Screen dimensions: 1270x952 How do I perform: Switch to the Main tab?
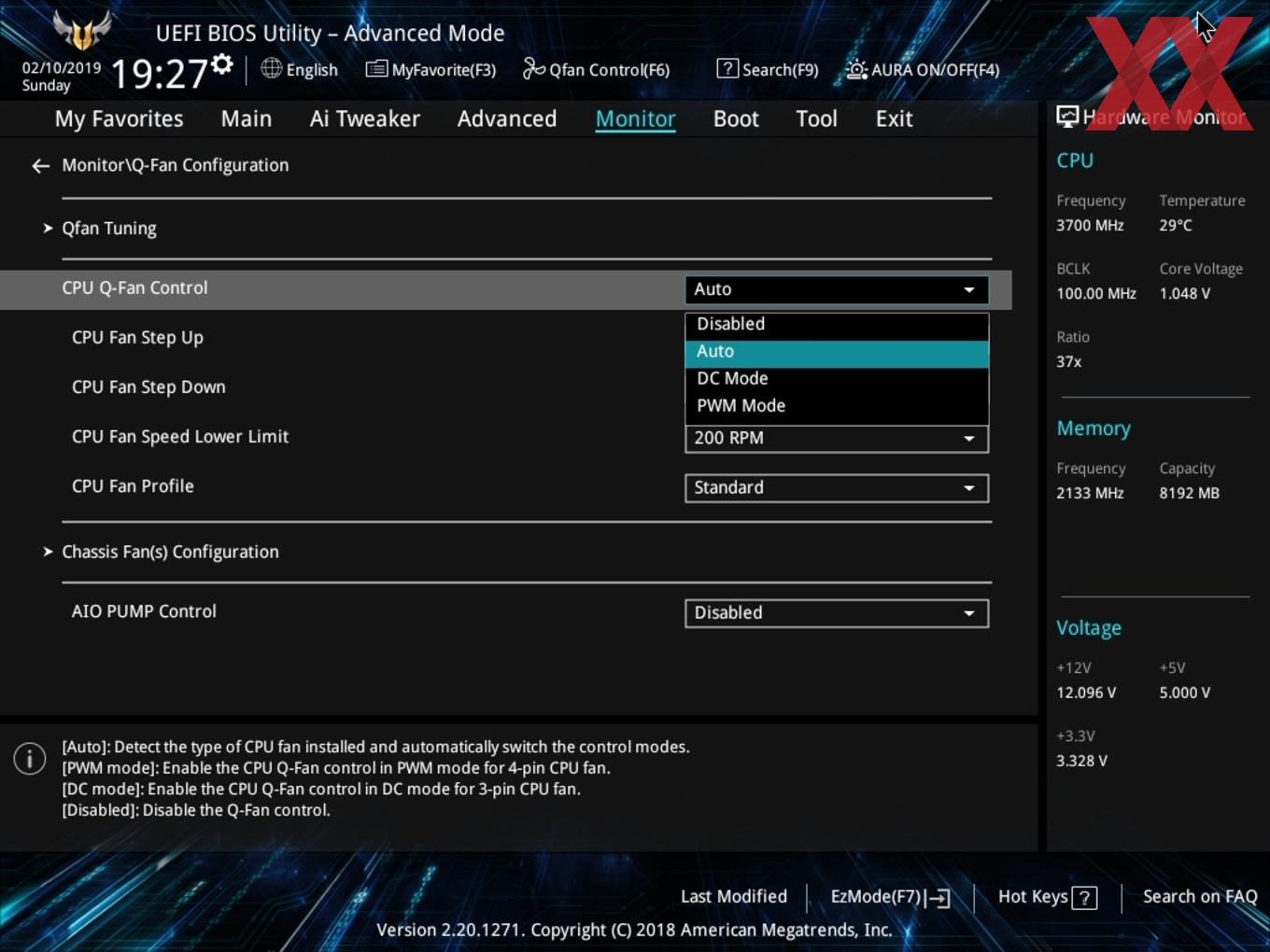[247, 119]
